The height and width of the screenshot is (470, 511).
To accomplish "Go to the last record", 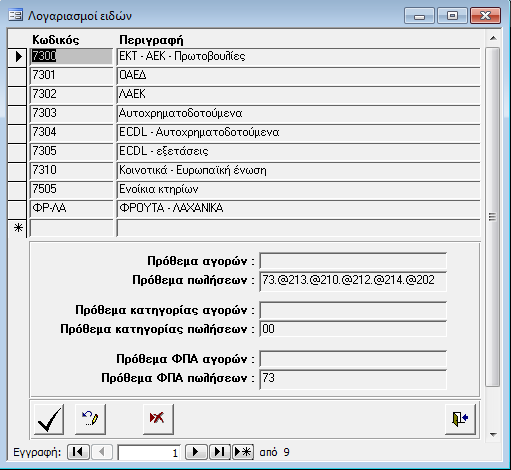I will [219, 452].
